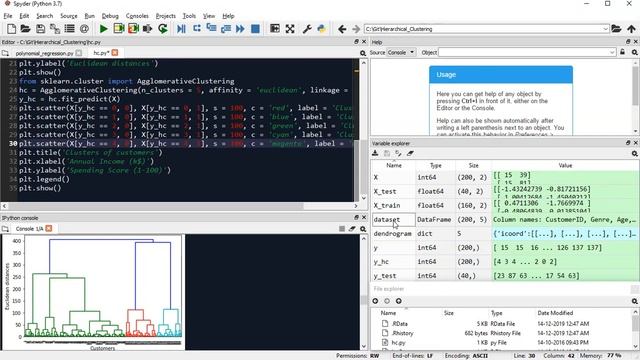640x360 pixels.
Task: Stop debugging blue square icon
Action: [x=255, y=29]
